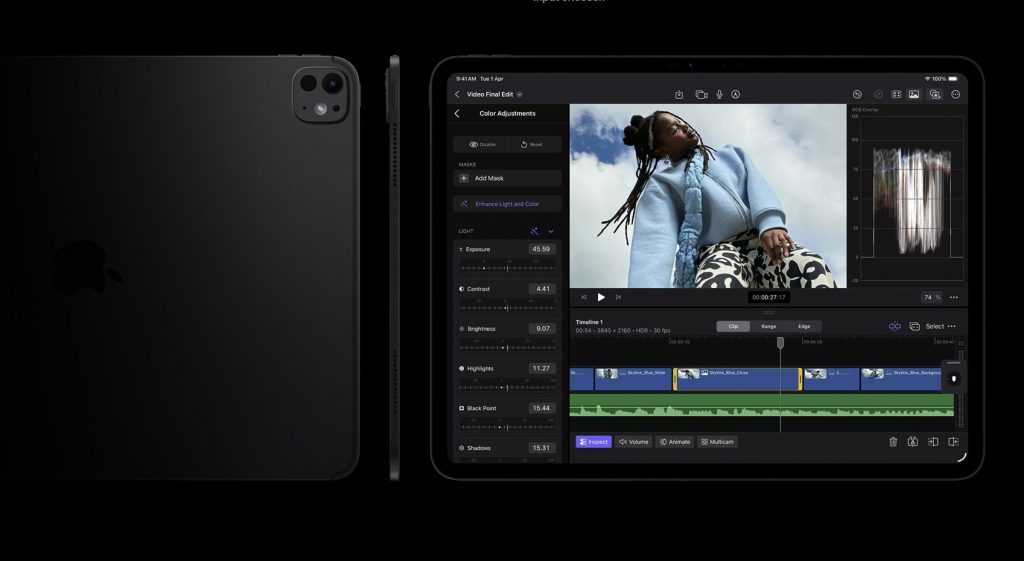Select the Skyline_Blue_Wide clip in timeline
The width and height of the screenshot is (1024, 561).
(633, 378)
